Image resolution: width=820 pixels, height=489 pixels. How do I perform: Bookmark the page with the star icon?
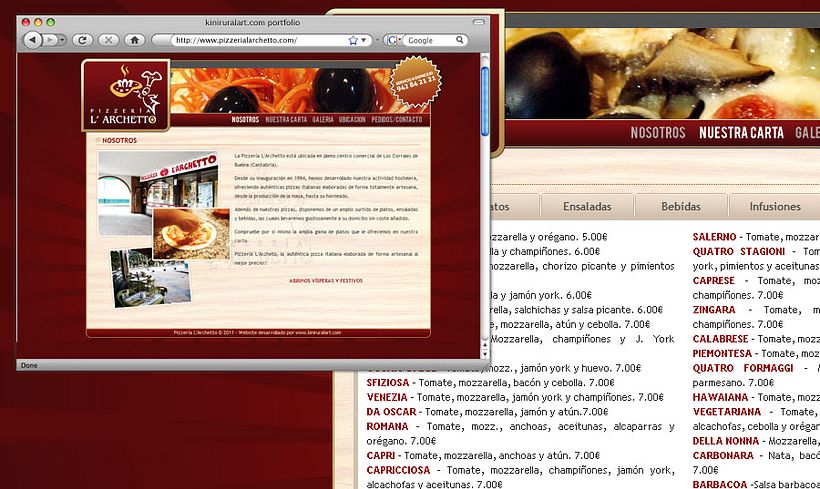click(x=353, y=40)
